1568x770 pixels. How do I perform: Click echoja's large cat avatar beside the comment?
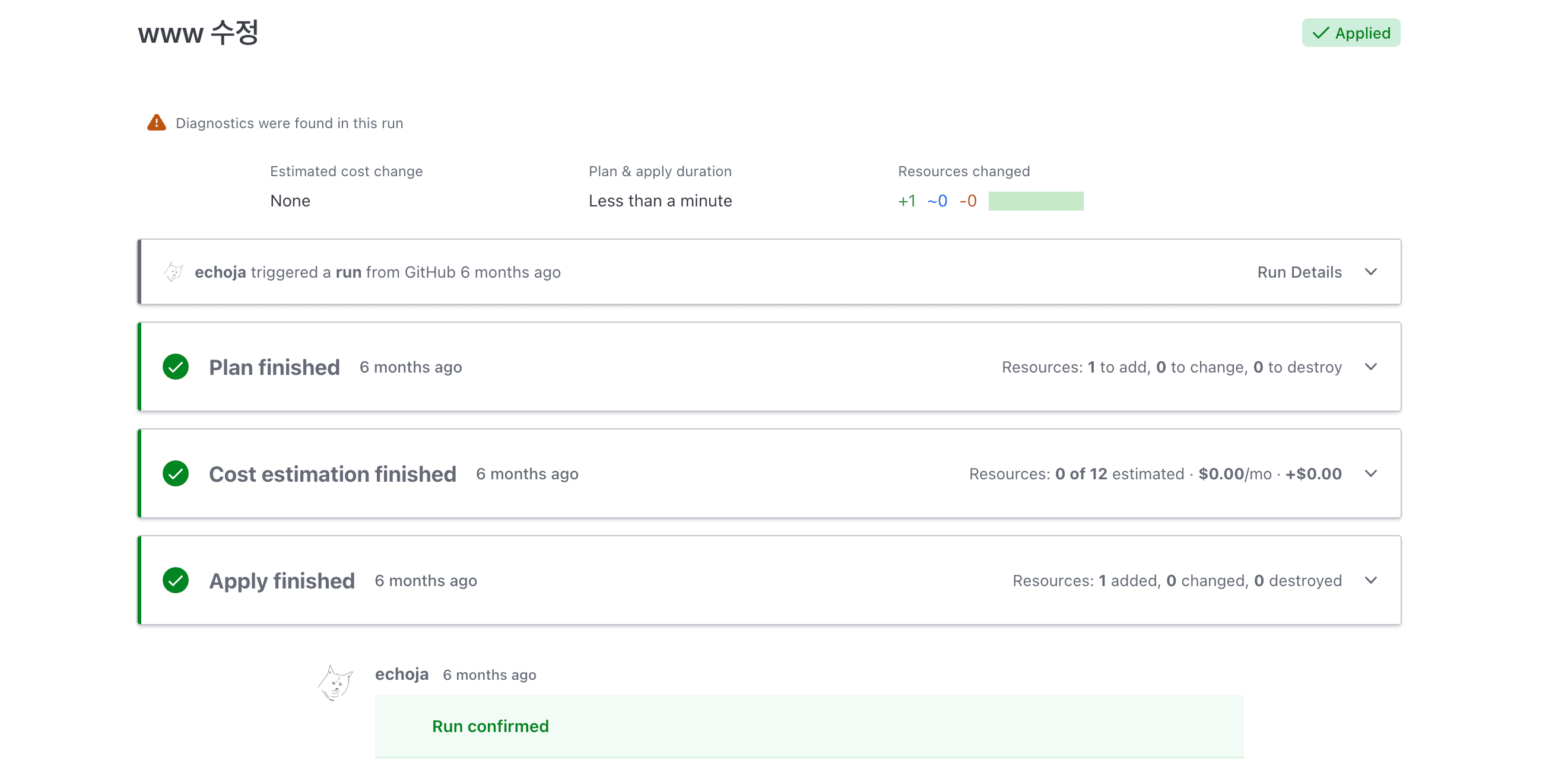tap(335, 683)
